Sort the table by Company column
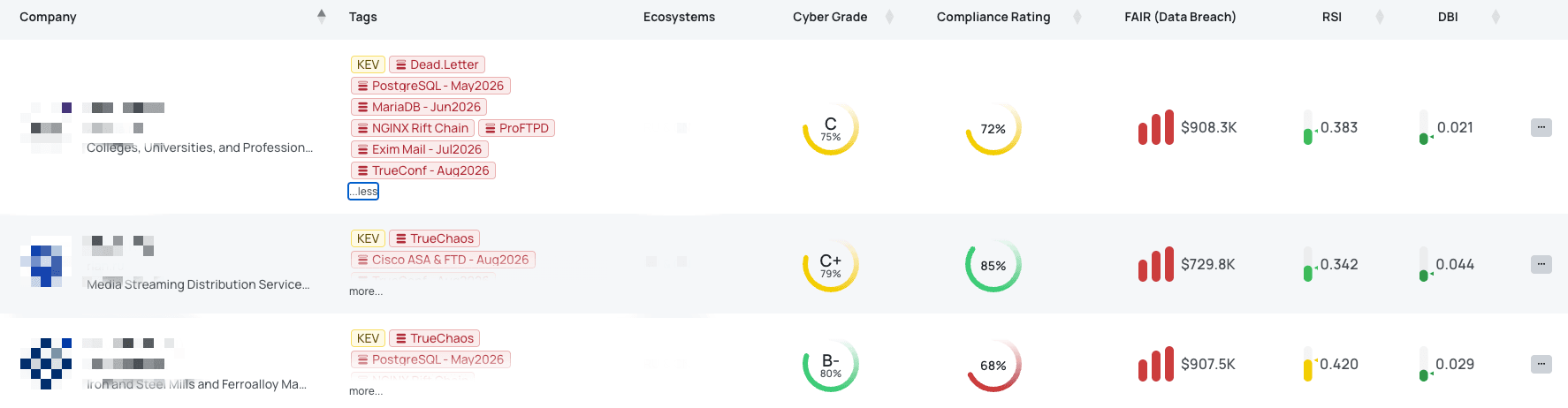 [x=322, y=16]
